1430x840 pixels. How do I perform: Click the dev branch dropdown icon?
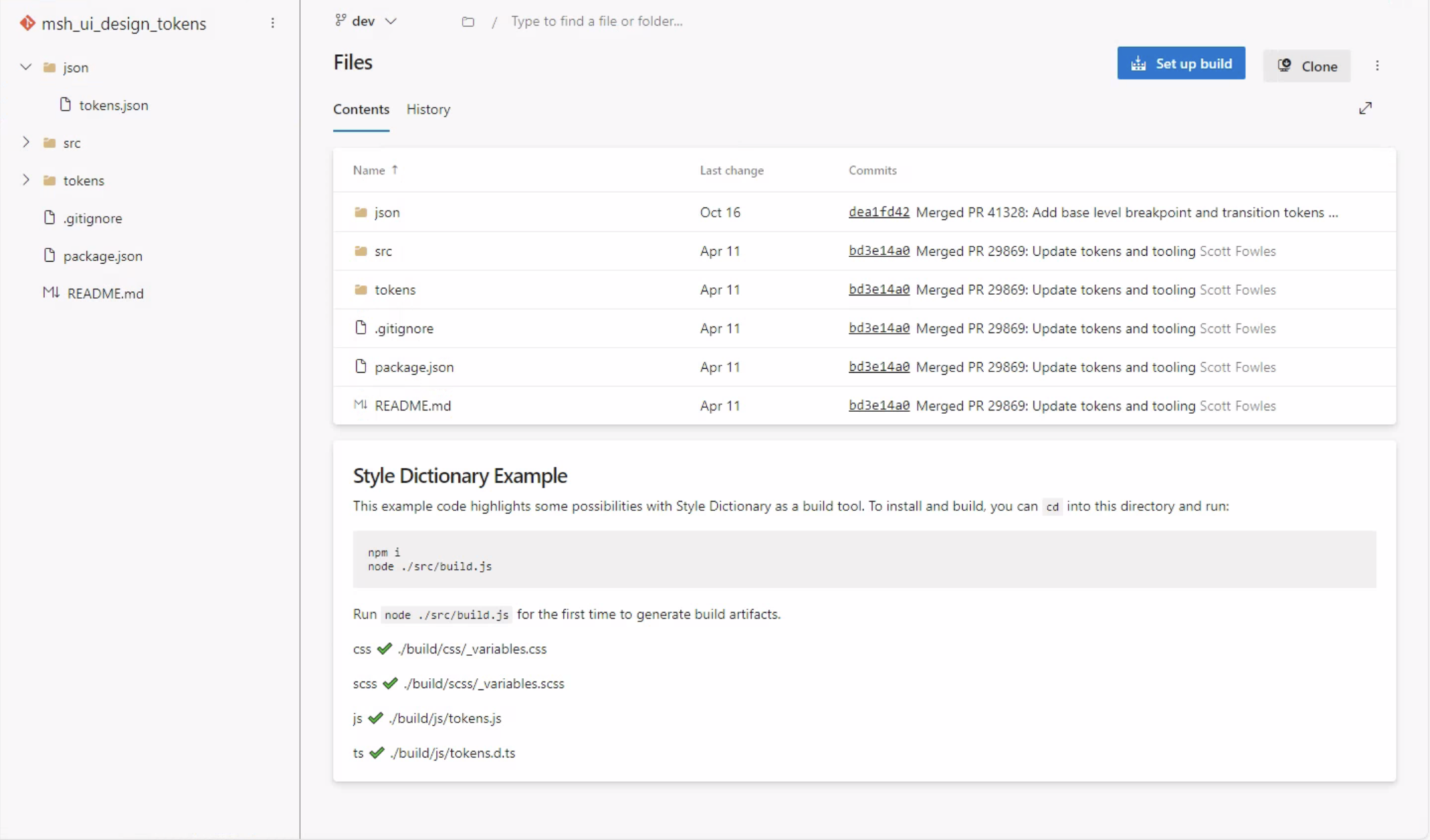[x=391, y=21]
